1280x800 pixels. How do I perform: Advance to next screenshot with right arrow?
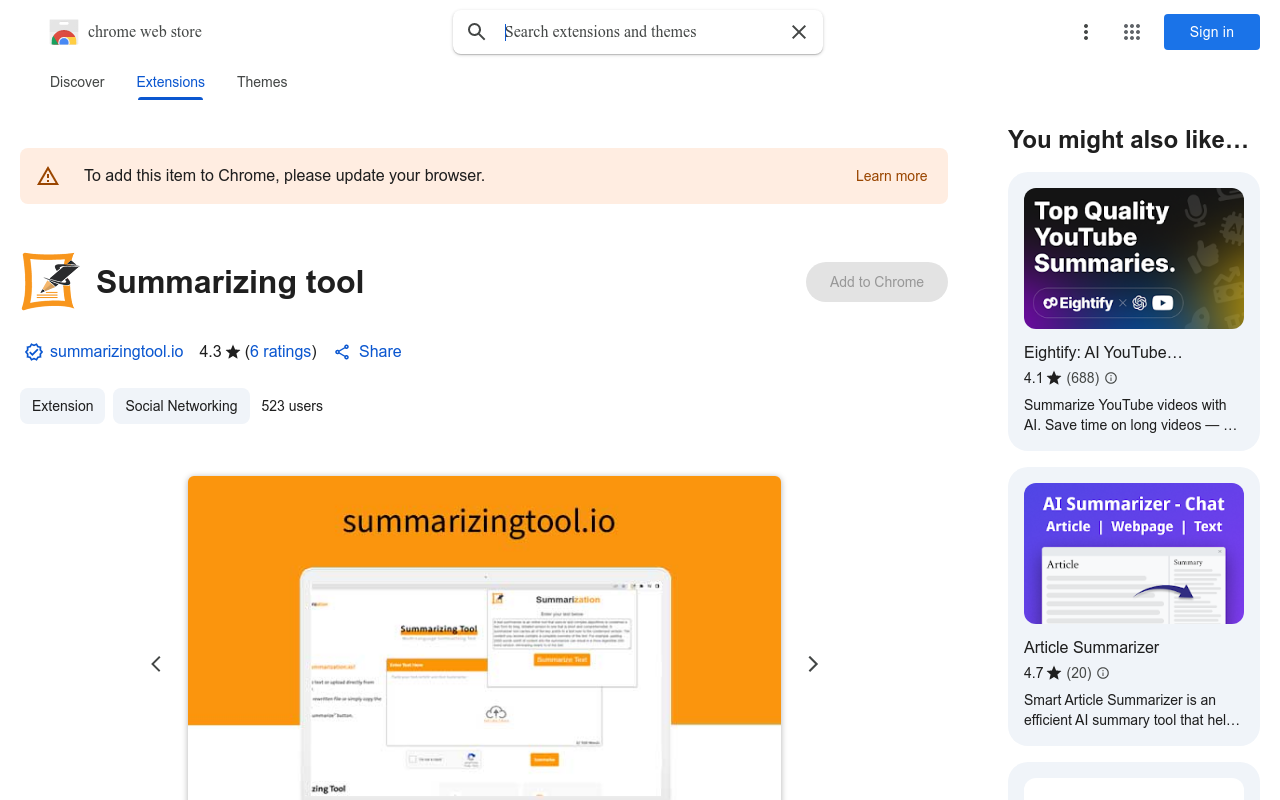click(x=813, y=664)
